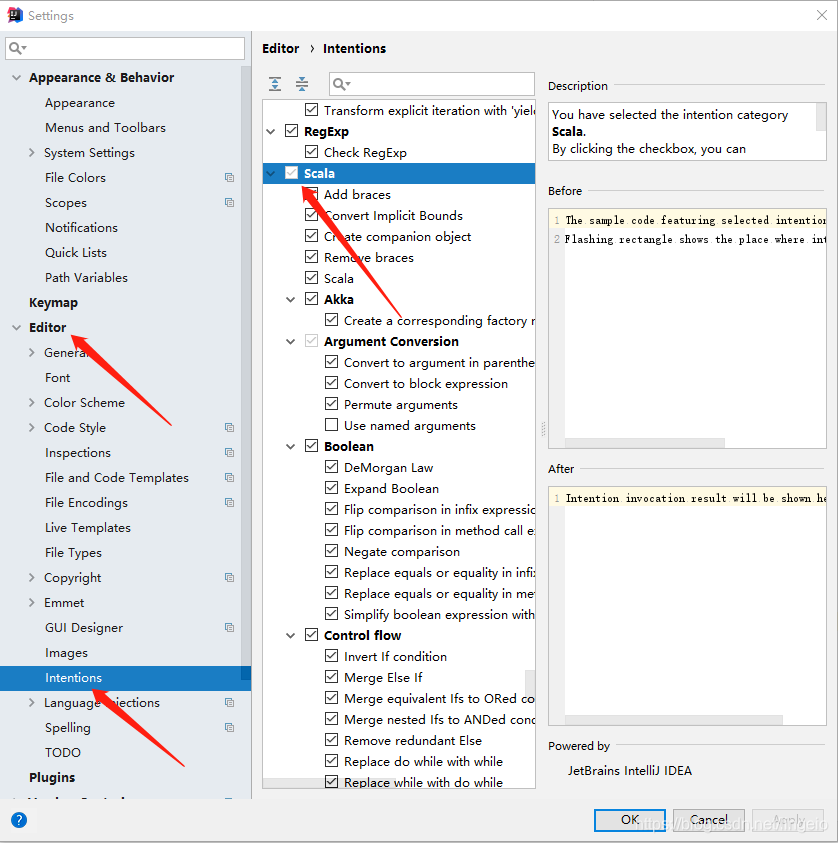
Task: Select Negate comparison intention
Action: (402, 552)
